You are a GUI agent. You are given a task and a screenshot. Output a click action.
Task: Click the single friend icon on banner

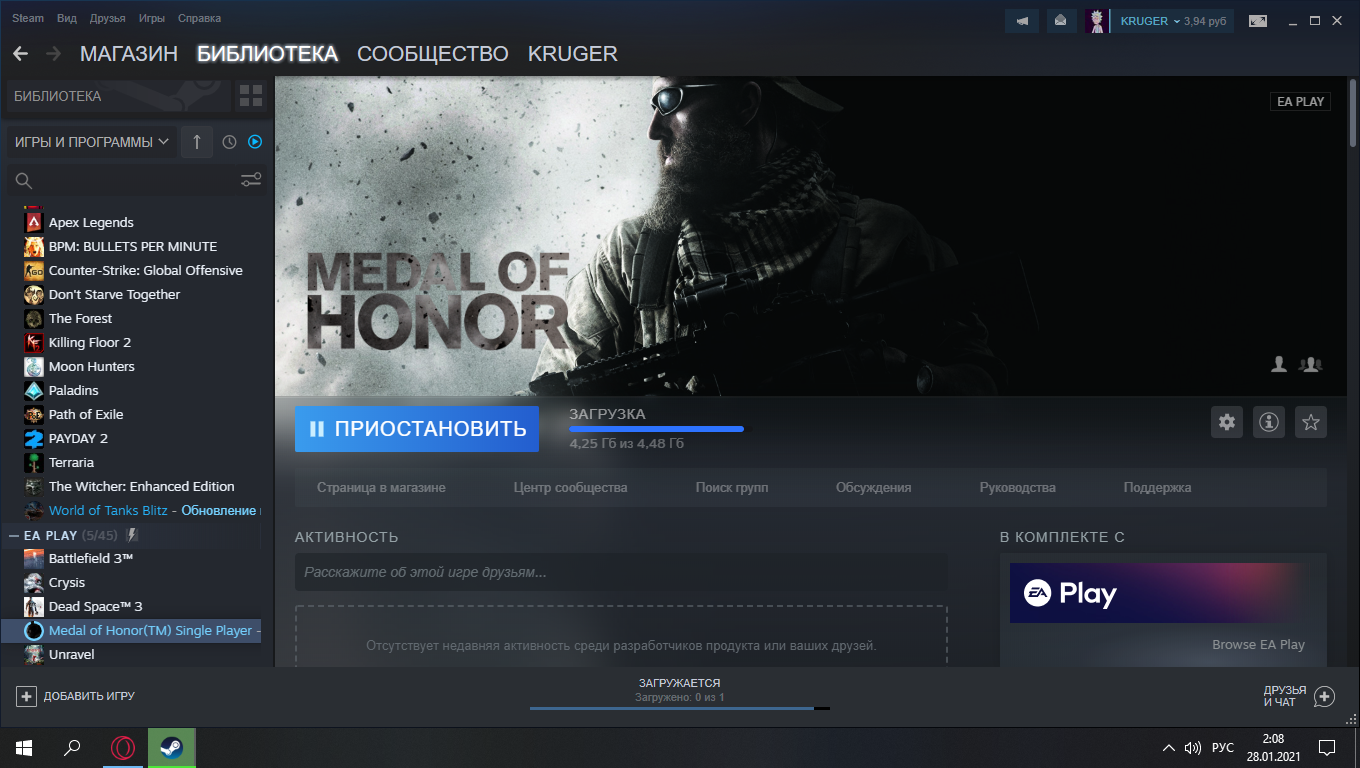(1279, 364)
